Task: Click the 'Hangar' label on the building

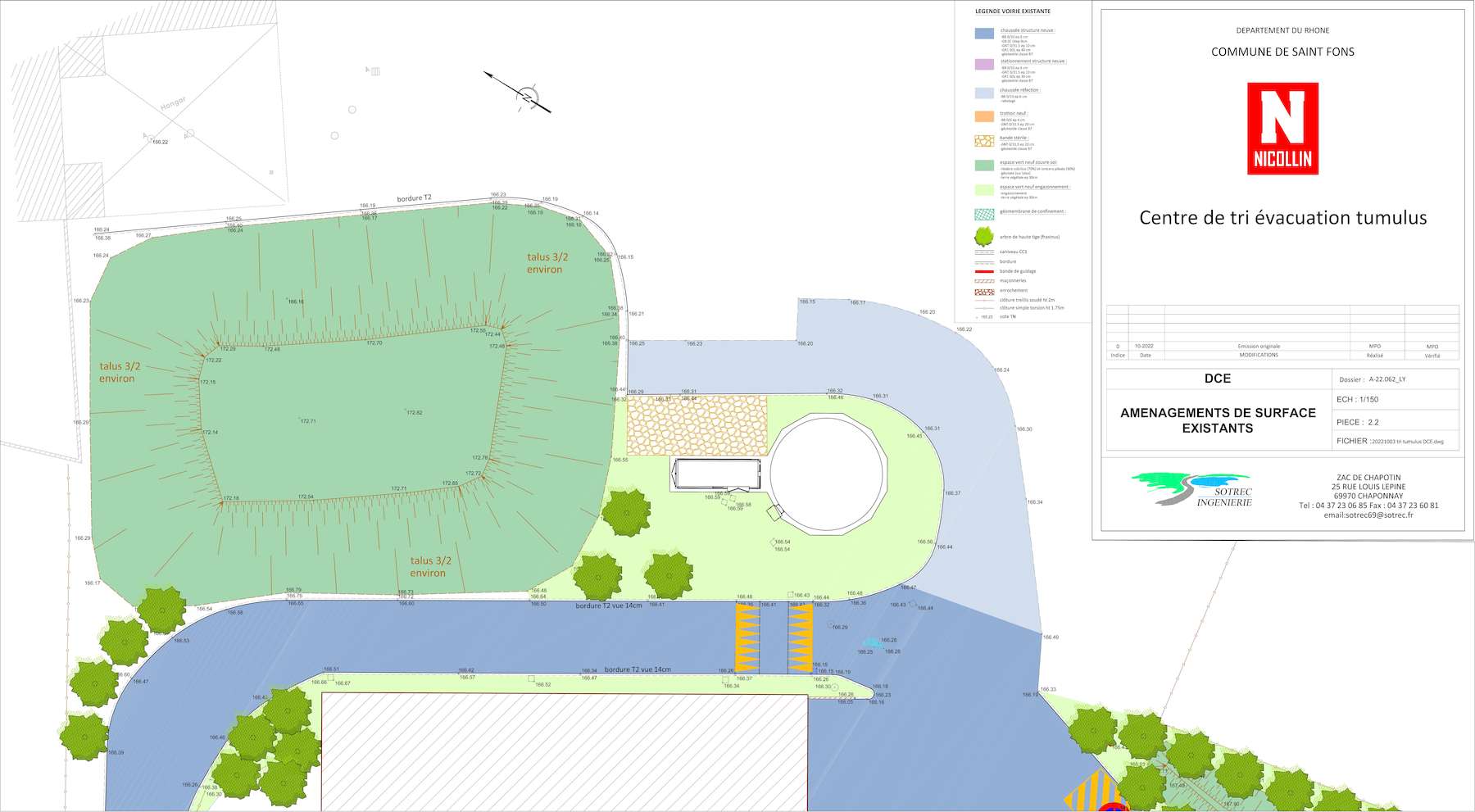Action: [173, 103]
